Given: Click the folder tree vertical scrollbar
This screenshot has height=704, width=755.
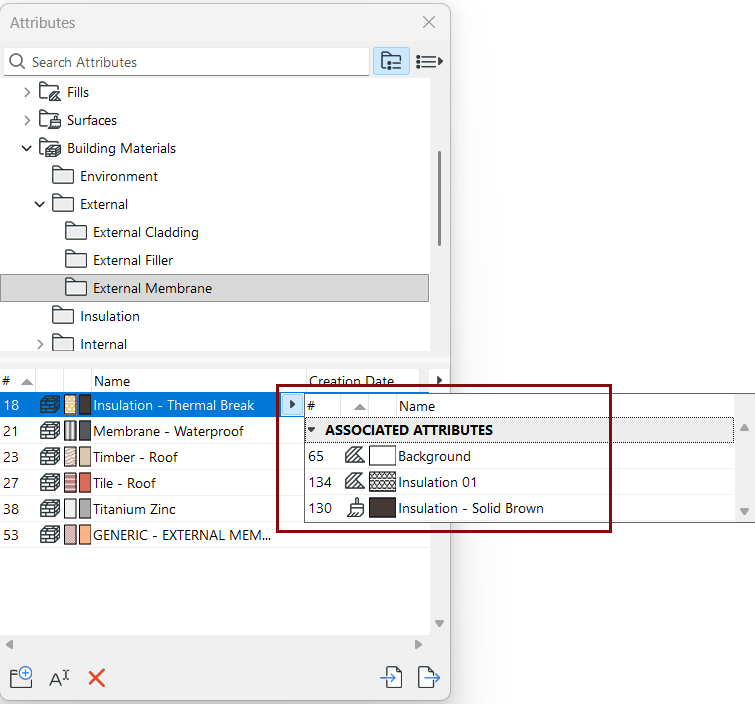Looking at the screenshot, I should (x=439, y=198).
